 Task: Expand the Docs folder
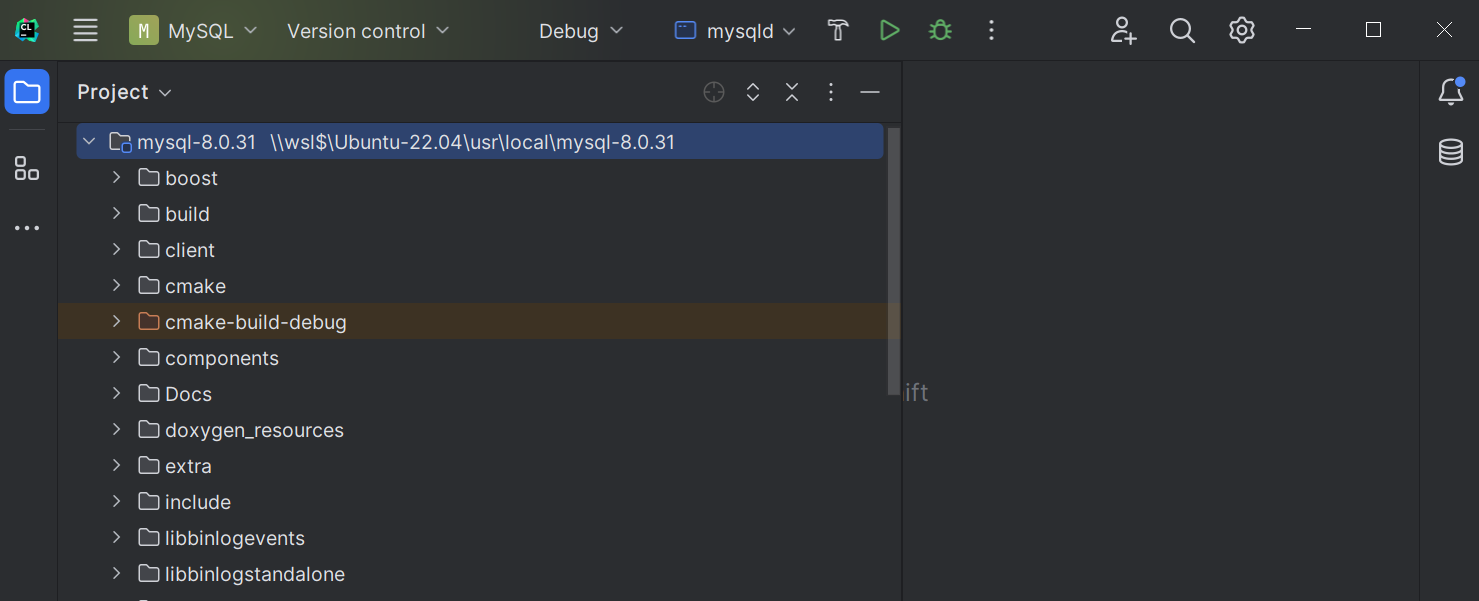point(117,394)
